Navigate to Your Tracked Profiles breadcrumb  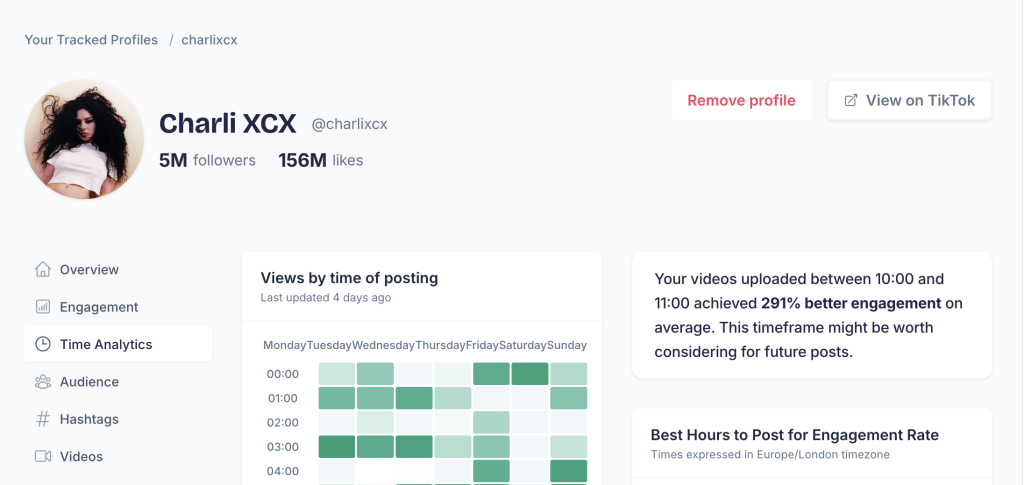click(91, 40)
